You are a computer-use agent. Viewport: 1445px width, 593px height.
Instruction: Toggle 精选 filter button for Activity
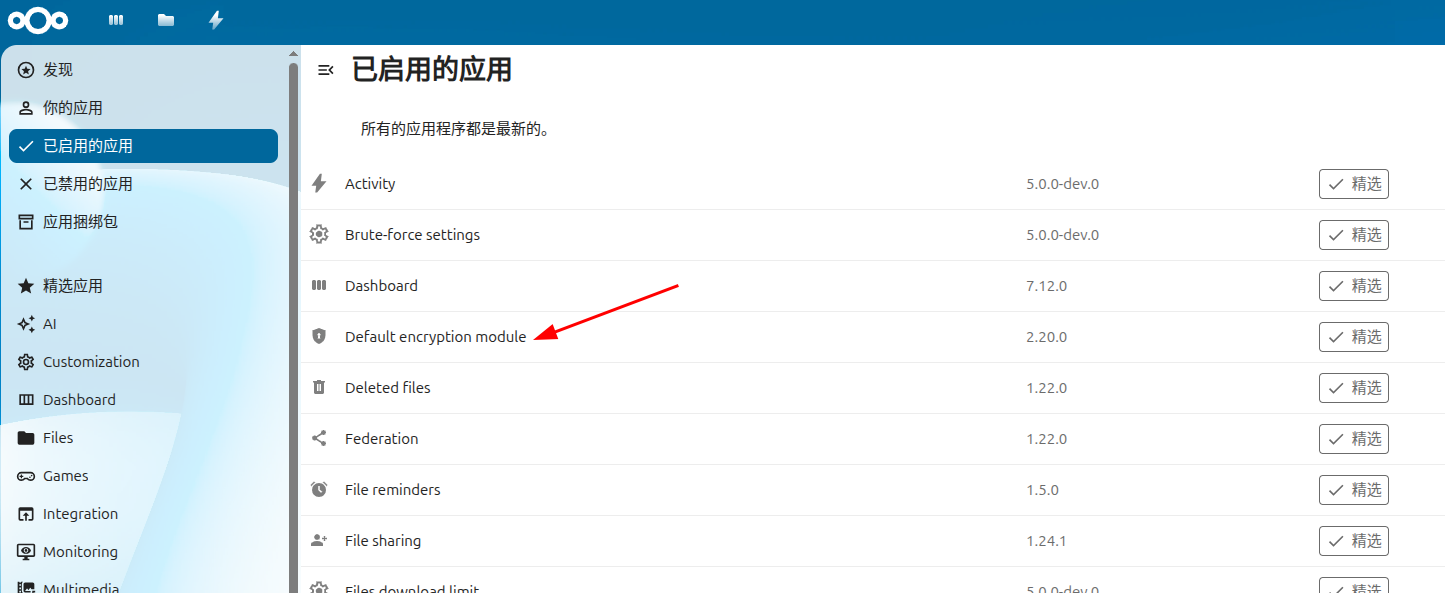(x=1353, y=184)
